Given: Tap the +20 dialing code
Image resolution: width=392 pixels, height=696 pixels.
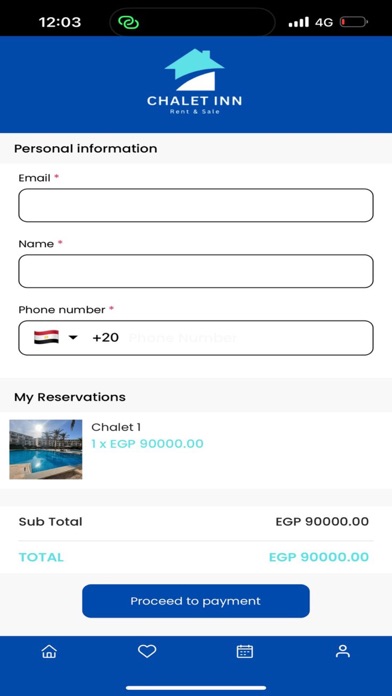Looking at the screenshot, I should click(106, 338).
